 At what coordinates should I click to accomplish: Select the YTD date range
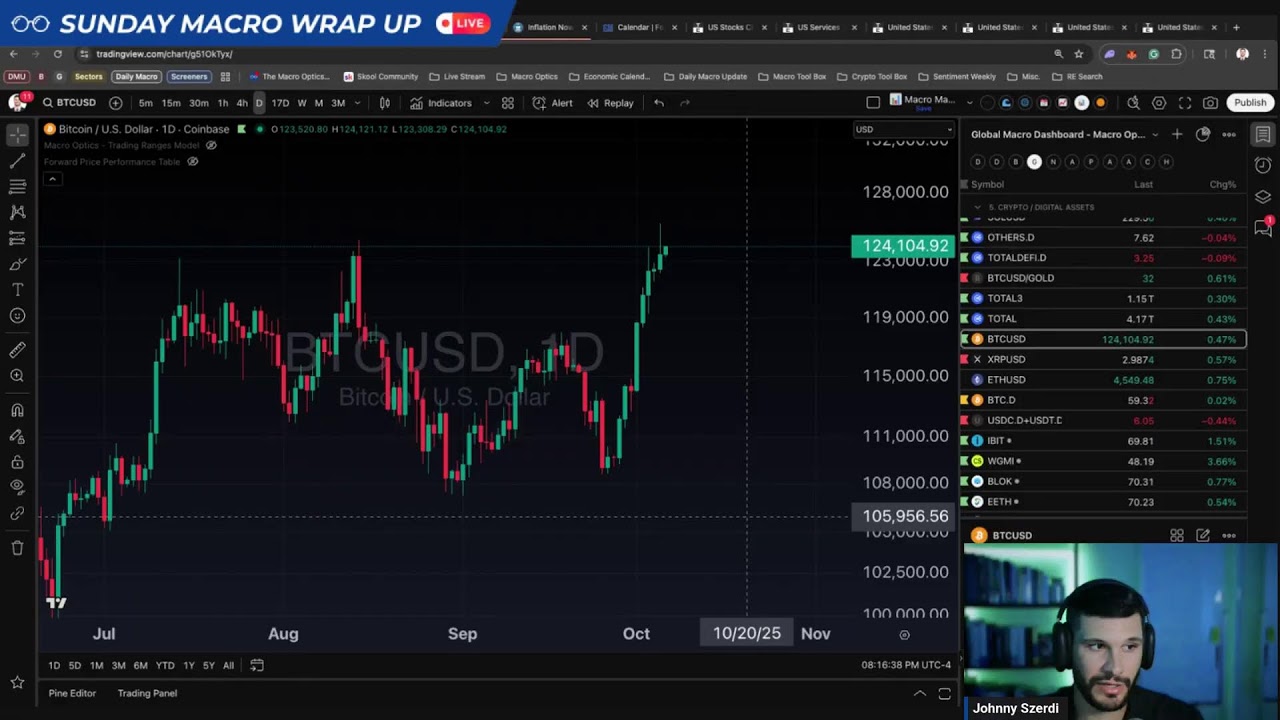point(164,665)
